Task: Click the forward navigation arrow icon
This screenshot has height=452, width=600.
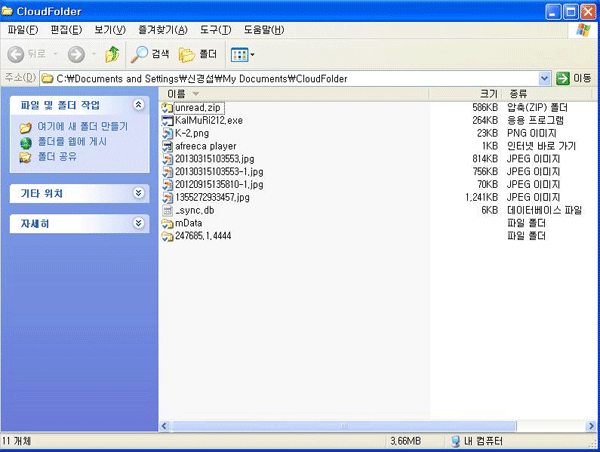Action: point(76,54)
